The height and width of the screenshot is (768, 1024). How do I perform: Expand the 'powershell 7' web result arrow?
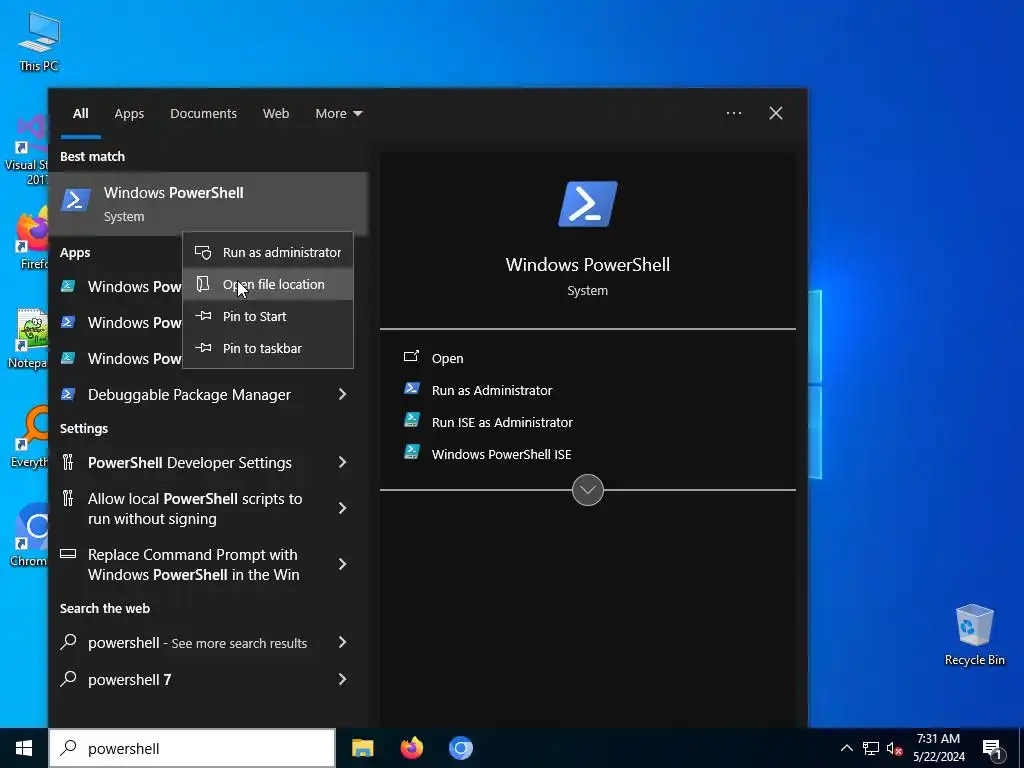(342, 679)
